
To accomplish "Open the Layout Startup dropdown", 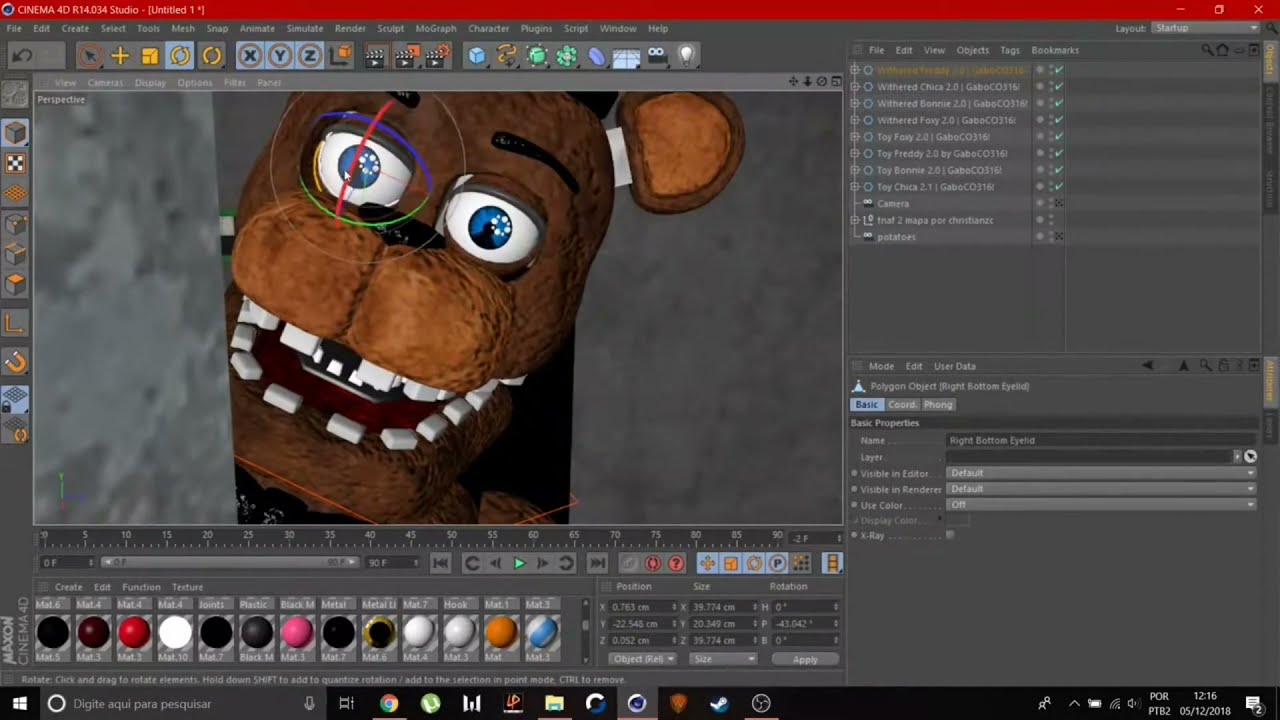I will click(x=1203, y=28).
